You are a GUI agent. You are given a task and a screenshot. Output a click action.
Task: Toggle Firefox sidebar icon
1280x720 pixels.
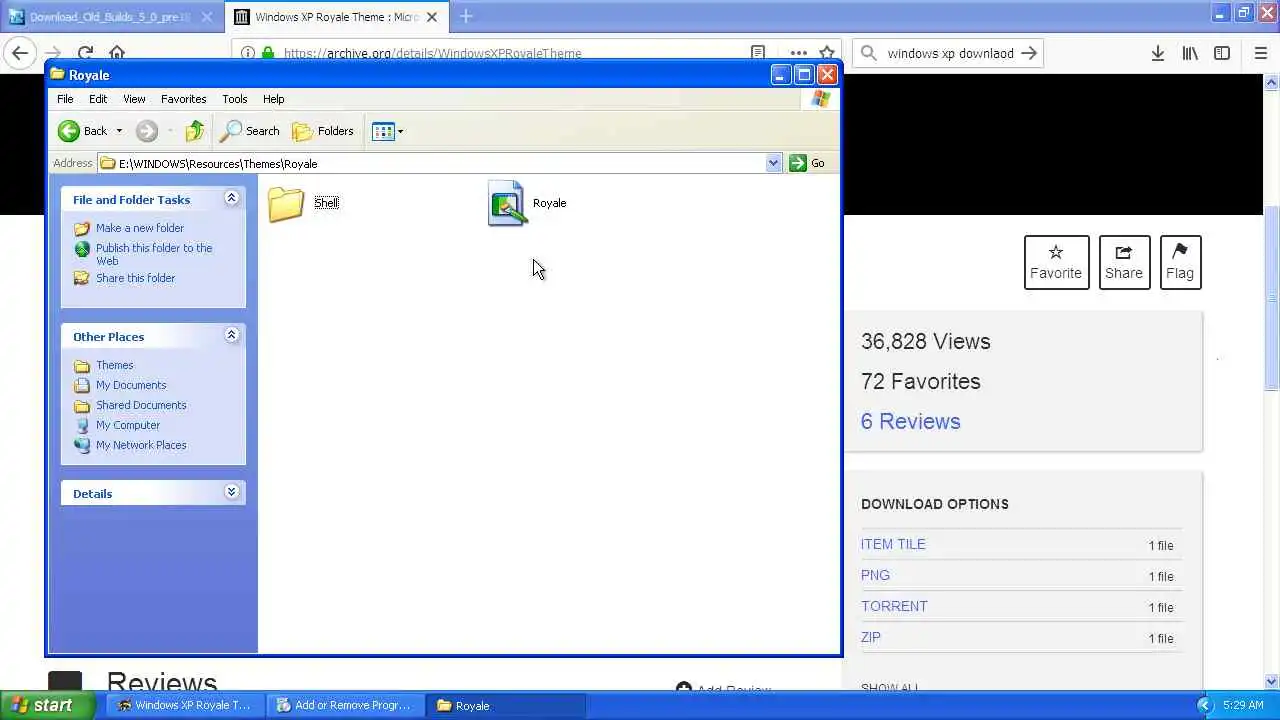point(1222,53)
